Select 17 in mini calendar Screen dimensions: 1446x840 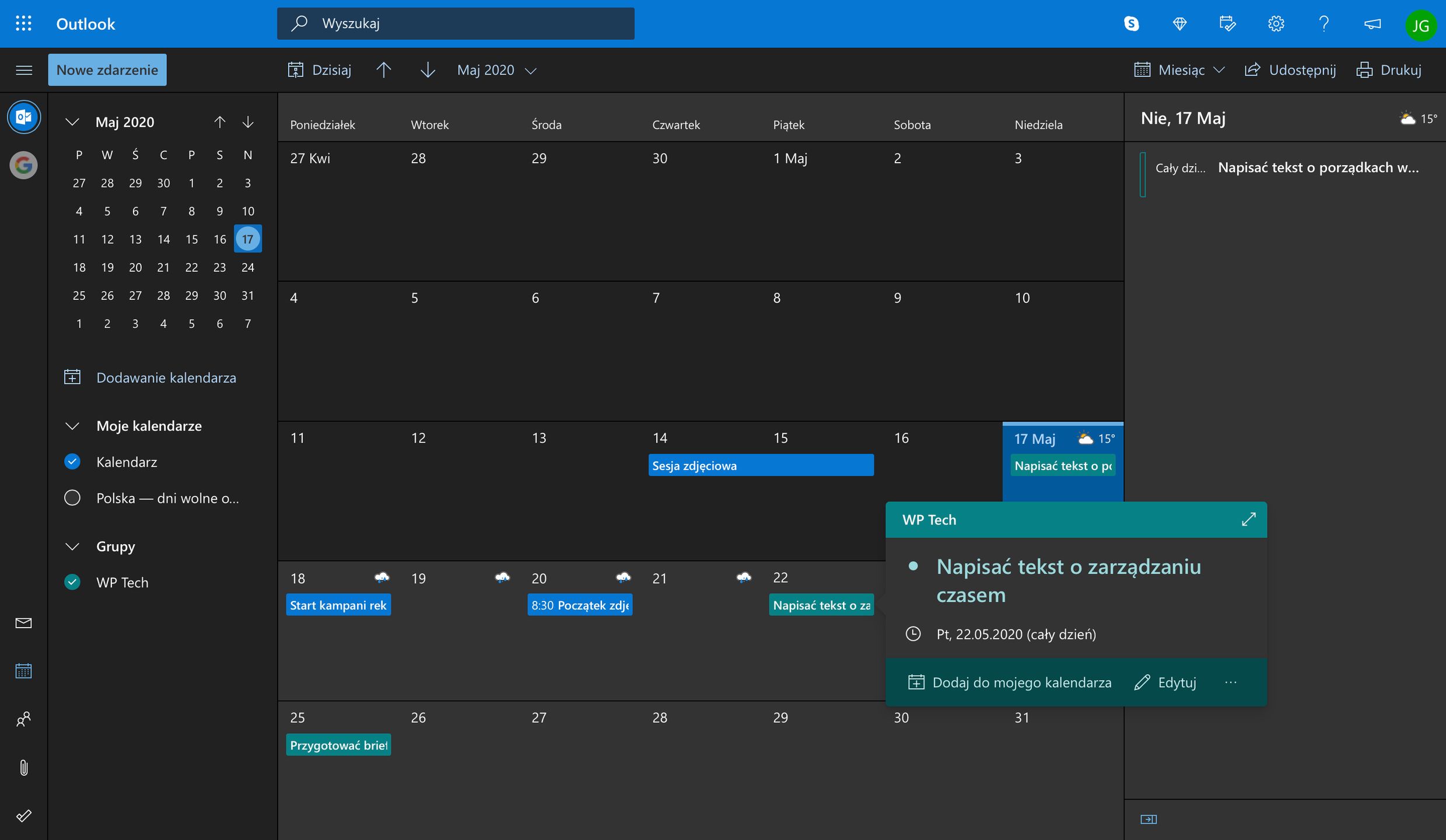[x=248, y=239]
